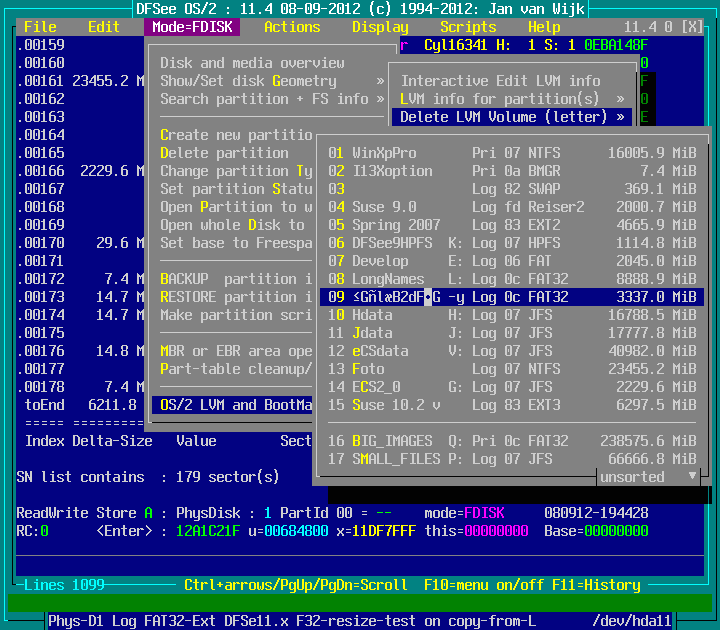Expand LVM info for partition(s) submenu
Viewport: 720px width, 630px height.
(x=512, y=99)
